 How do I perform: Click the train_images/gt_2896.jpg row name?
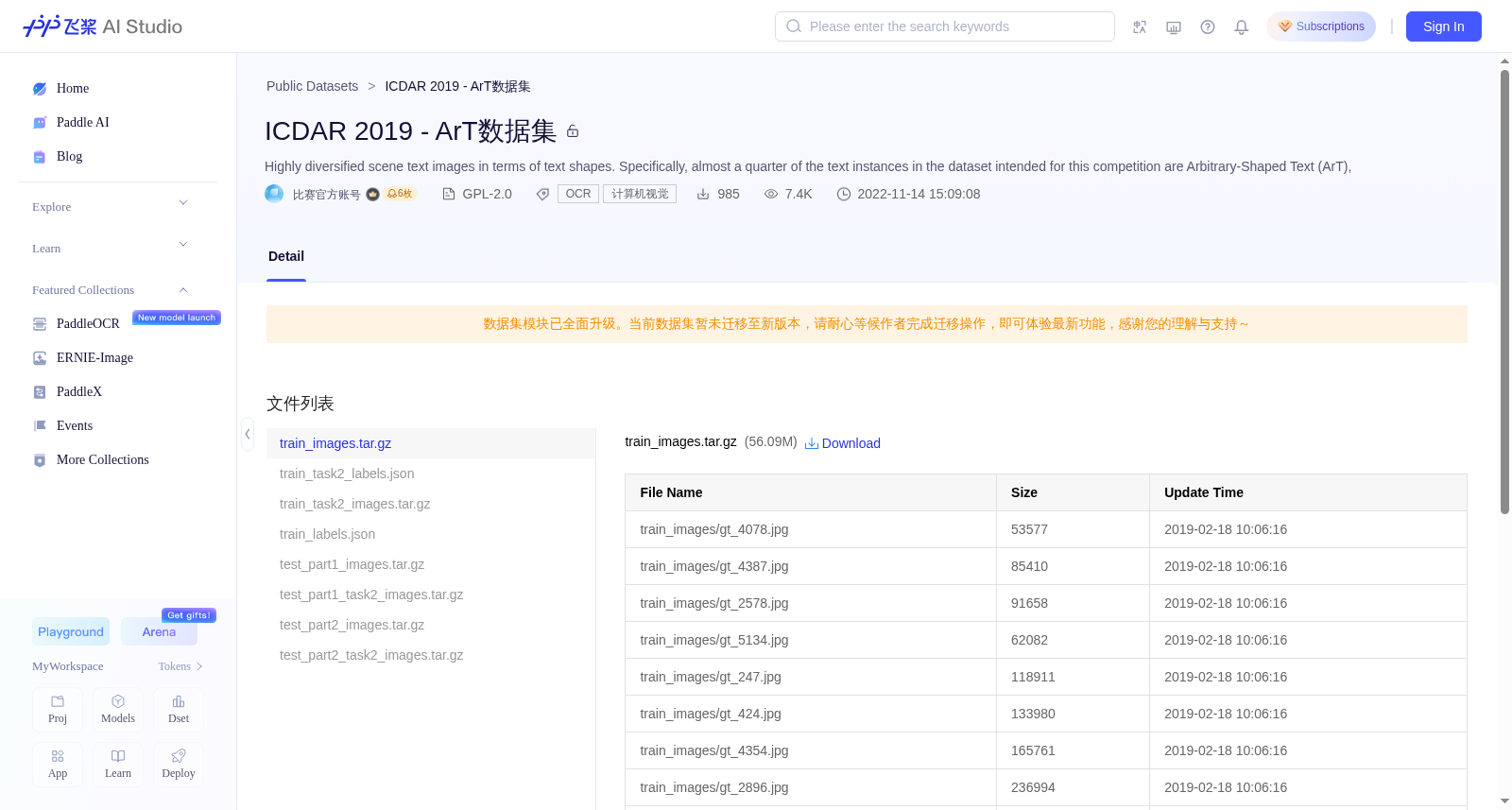click(714, 787)
